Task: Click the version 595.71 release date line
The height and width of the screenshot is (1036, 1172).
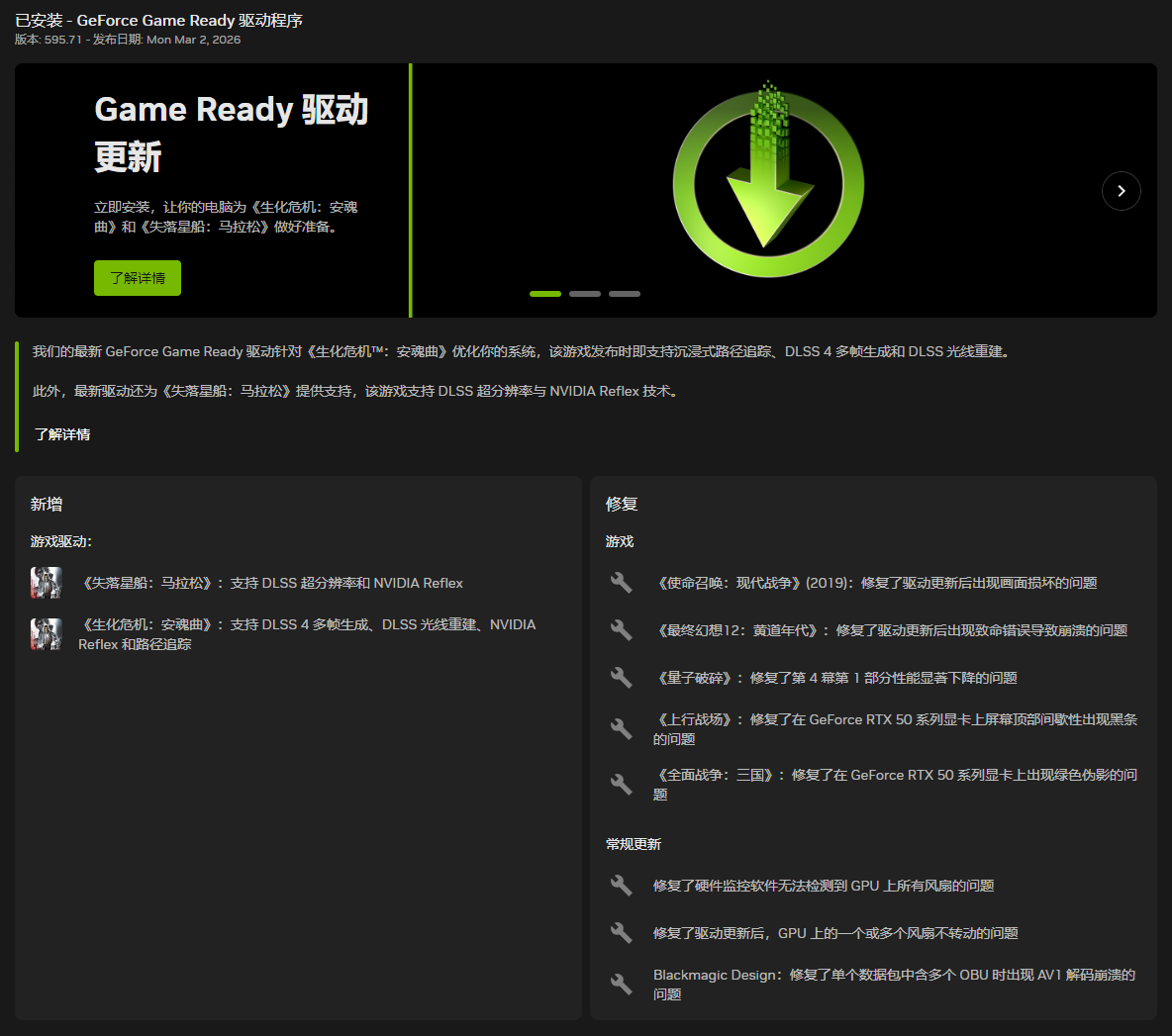Action: tap(128, 40)
